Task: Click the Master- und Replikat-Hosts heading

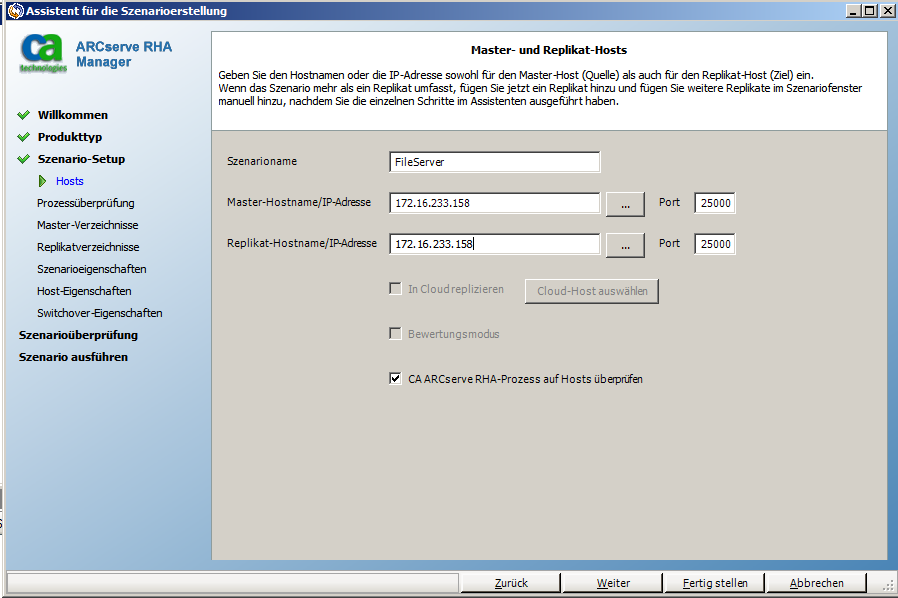Action: pyautogui.click(x=549, y=50)
